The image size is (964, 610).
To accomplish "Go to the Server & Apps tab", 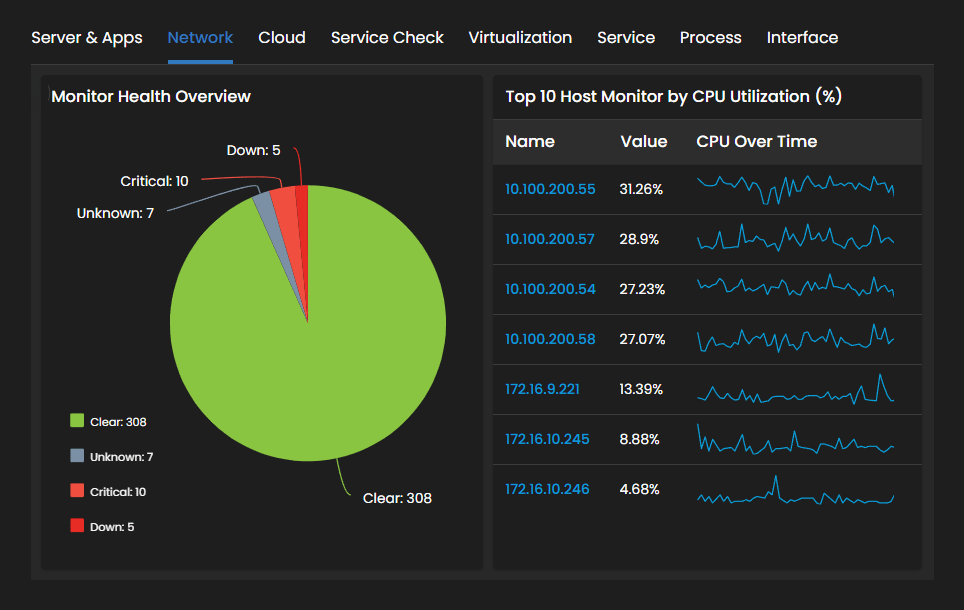I will [x=87, y=37].
